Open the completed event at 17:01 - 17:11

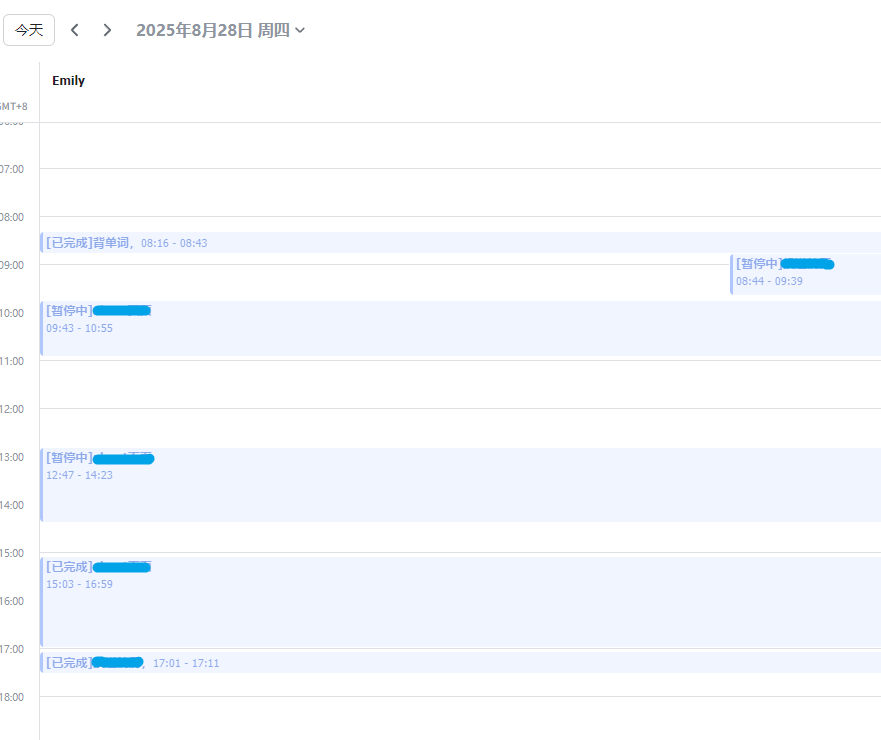click(400, 663)
